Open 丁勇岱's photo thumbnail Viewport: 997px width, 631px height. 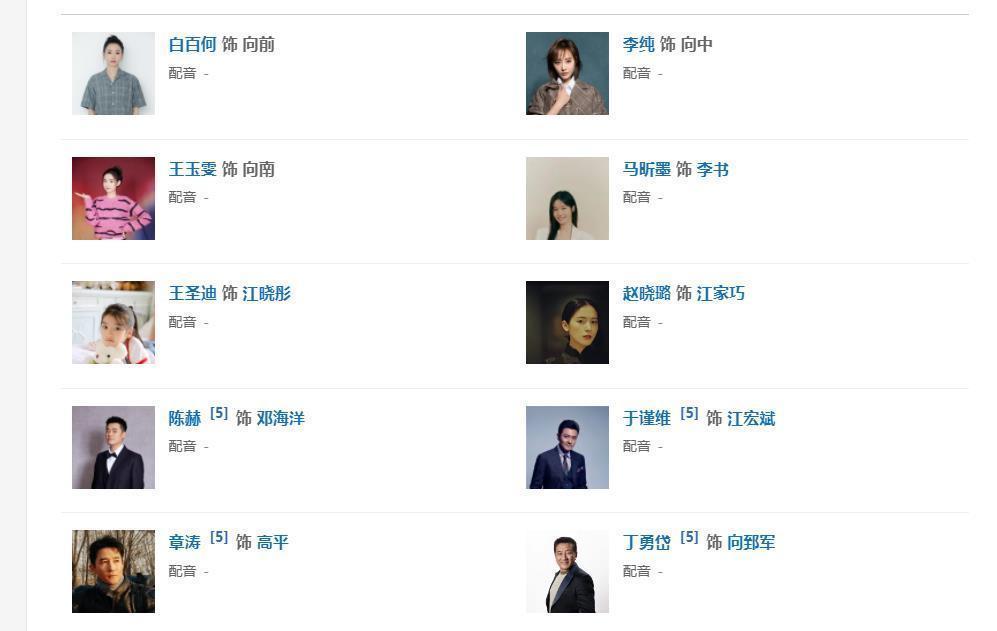click(x=567, y=571)
